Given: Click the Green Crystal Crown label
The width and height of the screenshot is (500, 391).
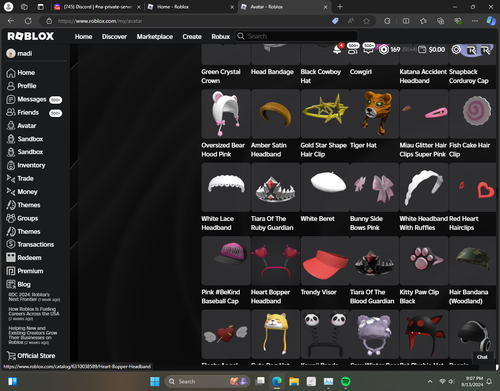Looking at the screenshot, I should click(221, 76).
